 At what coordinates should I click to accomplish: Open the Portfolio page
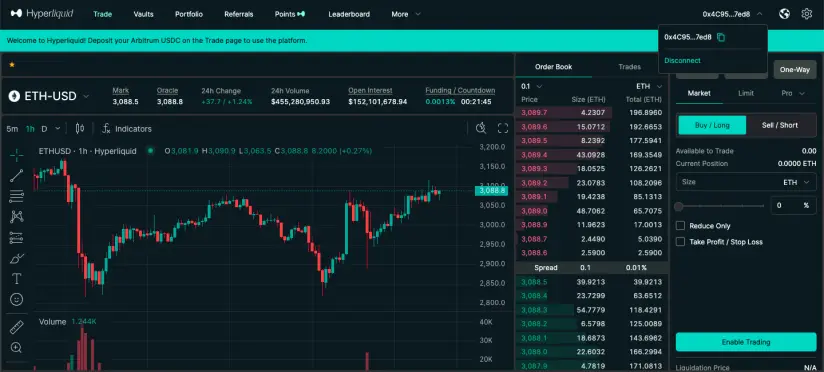[x=189, y=14]
